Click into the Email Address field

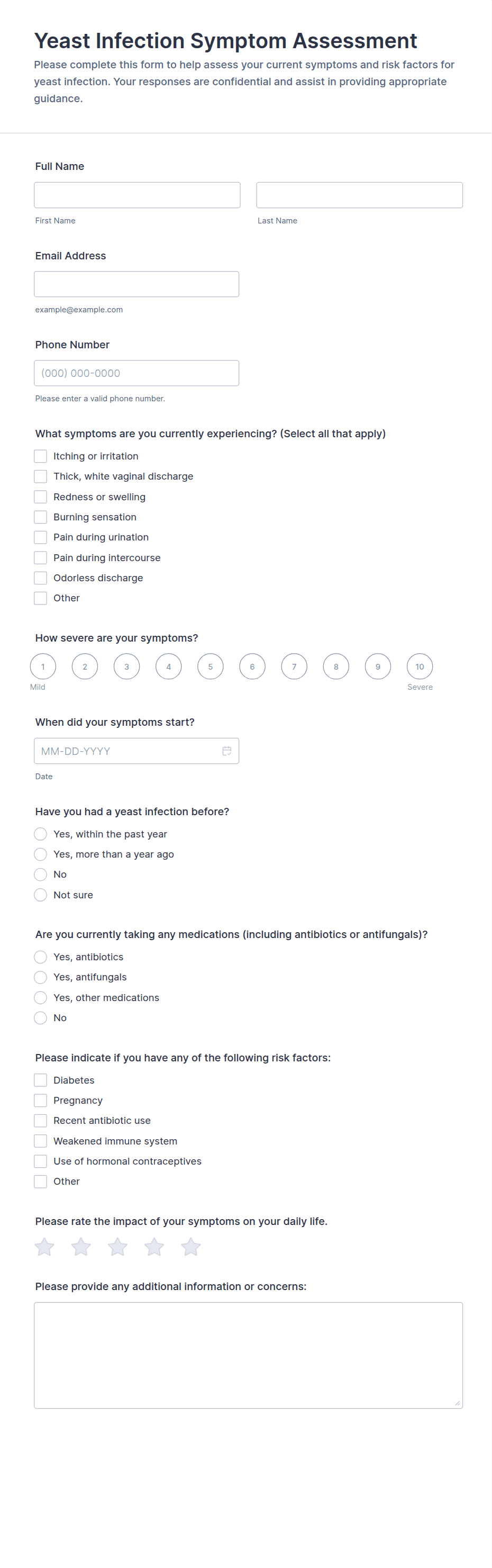pos(136,284)
